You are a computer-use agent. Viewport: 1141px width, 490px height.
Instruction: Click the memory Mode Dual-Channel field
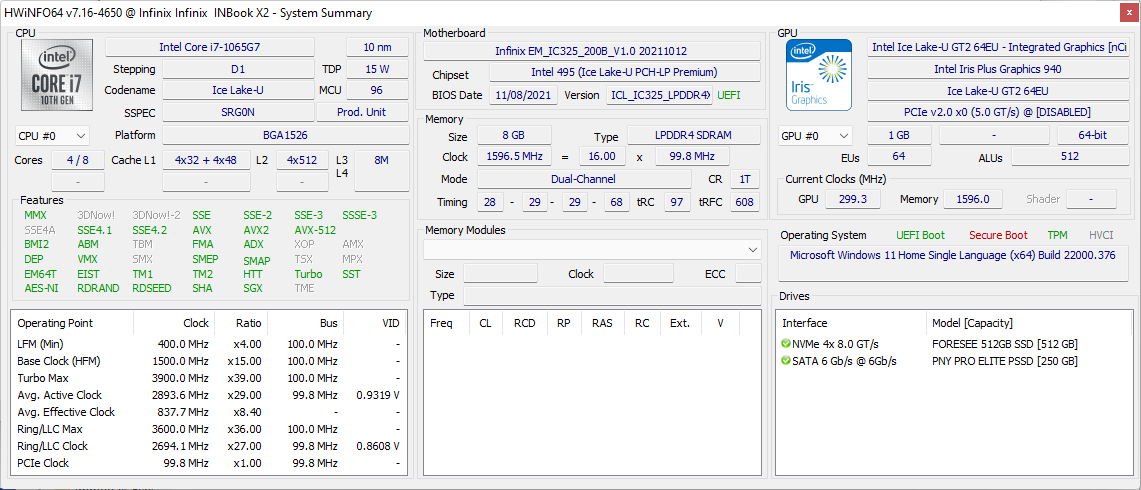(x=584, y=178)
